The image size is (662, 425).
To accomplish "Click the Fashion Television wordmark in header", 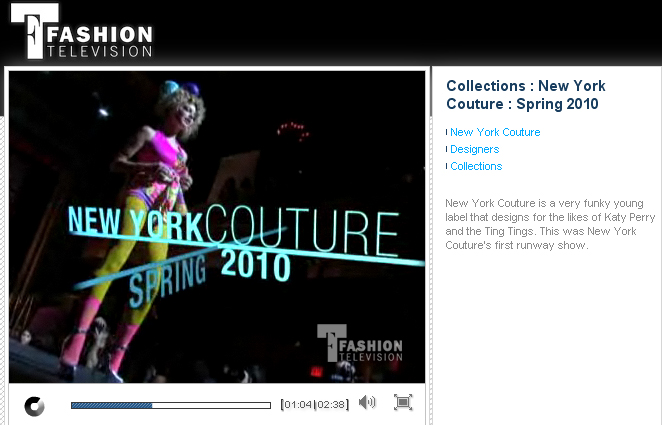I will (100, 41).
